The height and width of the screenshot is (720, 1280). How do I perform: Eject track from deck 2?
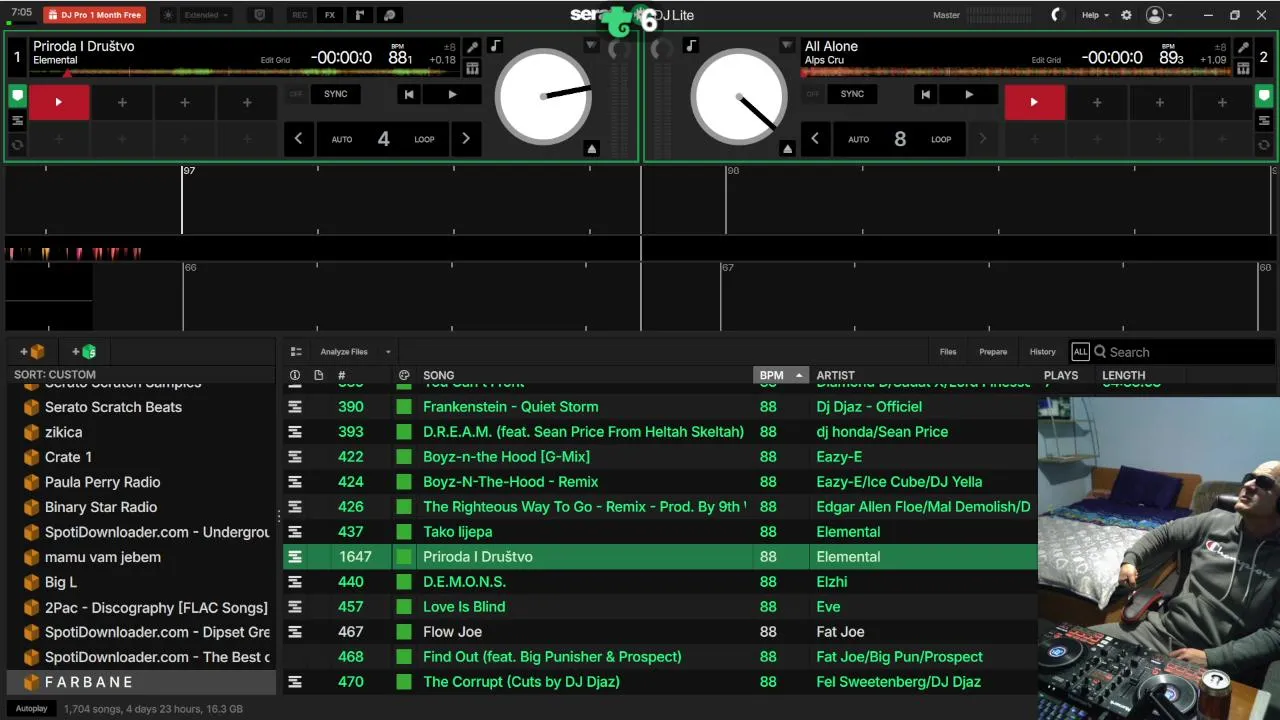(787, 148)
